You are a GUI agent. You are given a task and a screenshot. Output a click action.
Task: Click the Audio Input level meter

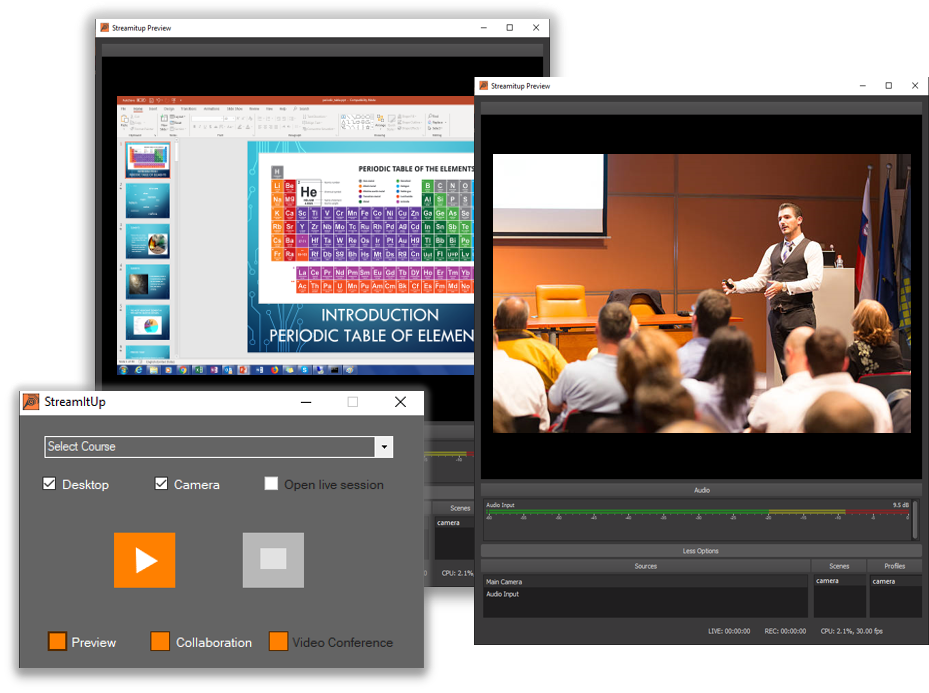tap(697, 512)
